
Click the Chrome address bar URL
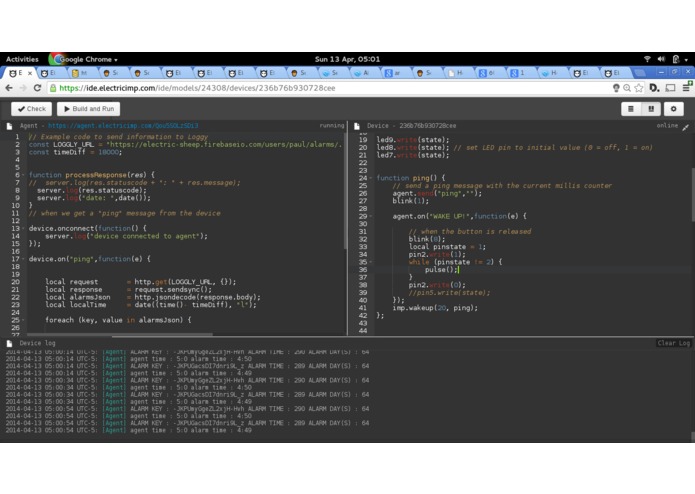pyautogui.click(x=197, y=88)
